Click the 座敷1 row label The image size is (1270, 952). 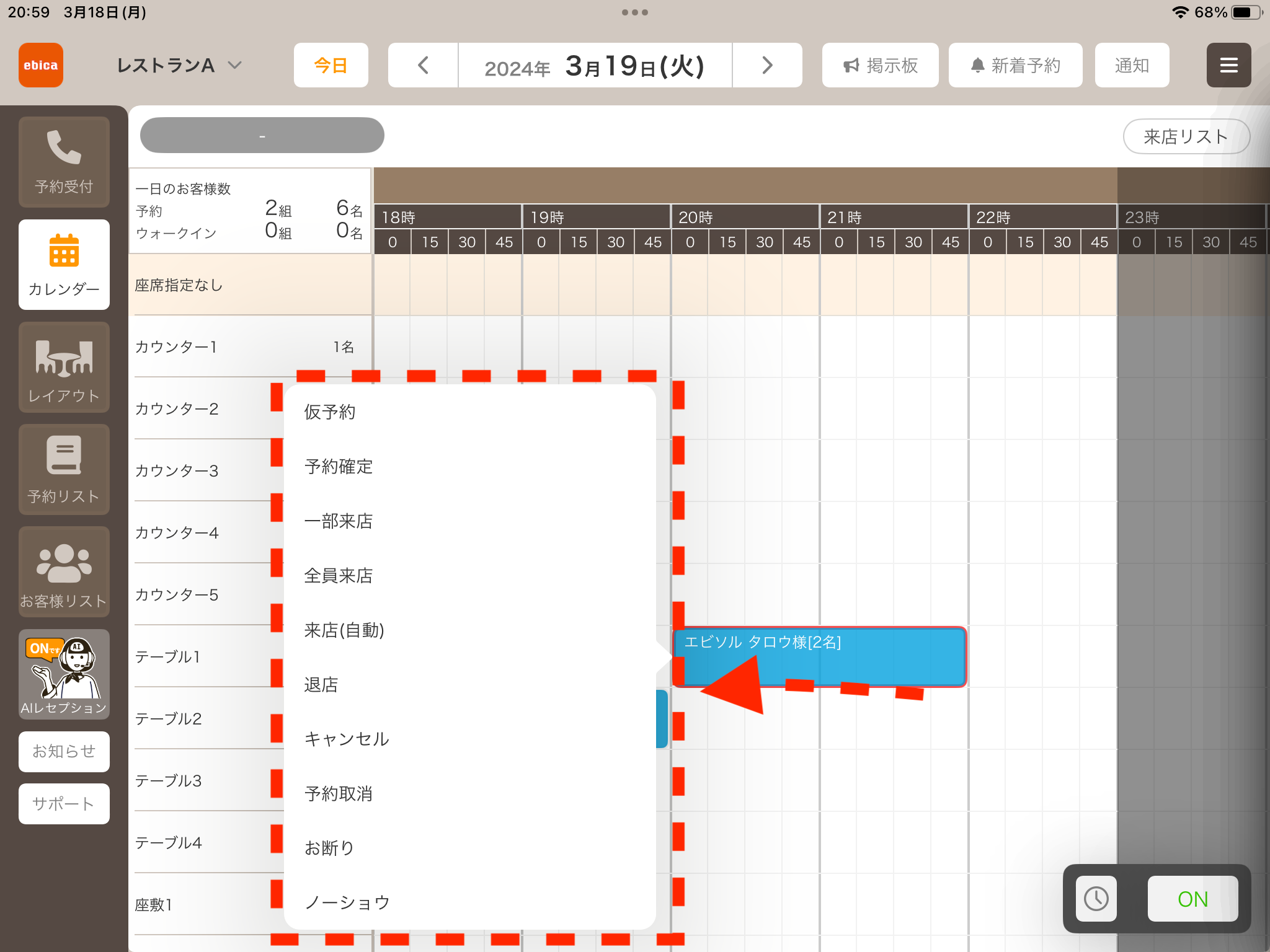(153, 904)
